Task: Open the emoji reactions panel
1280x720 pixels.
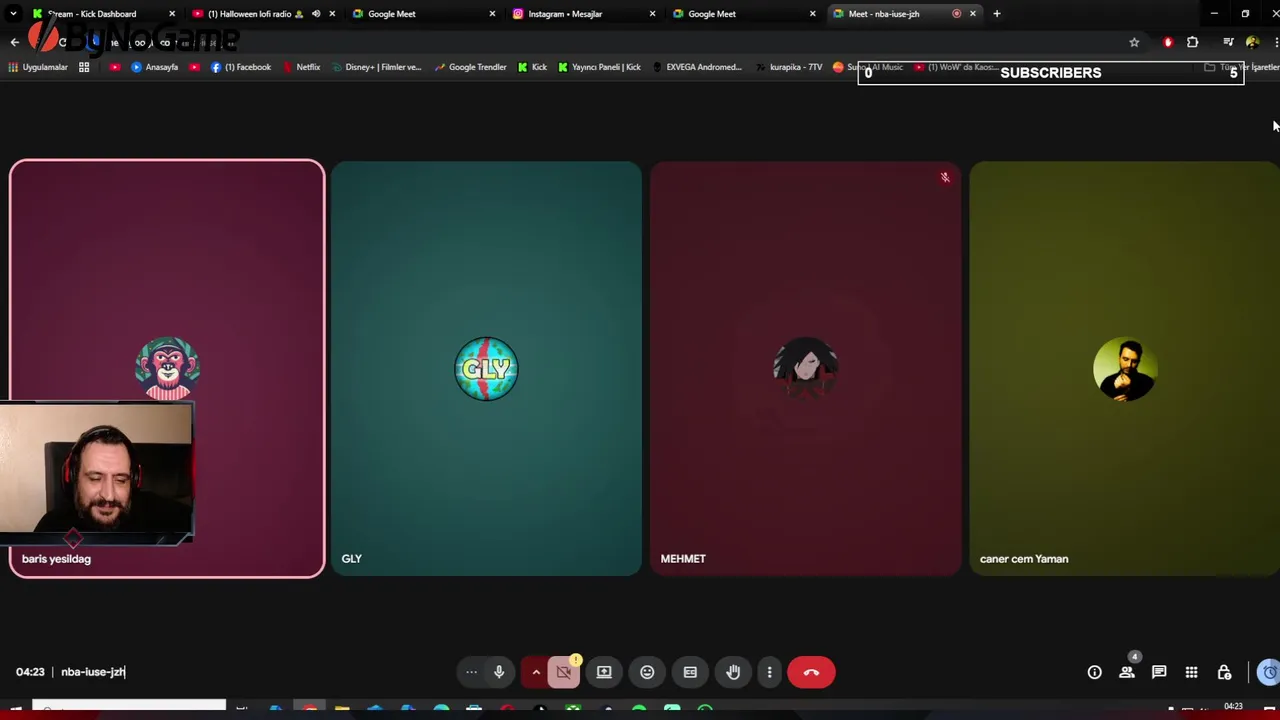Action: (647, 672)
